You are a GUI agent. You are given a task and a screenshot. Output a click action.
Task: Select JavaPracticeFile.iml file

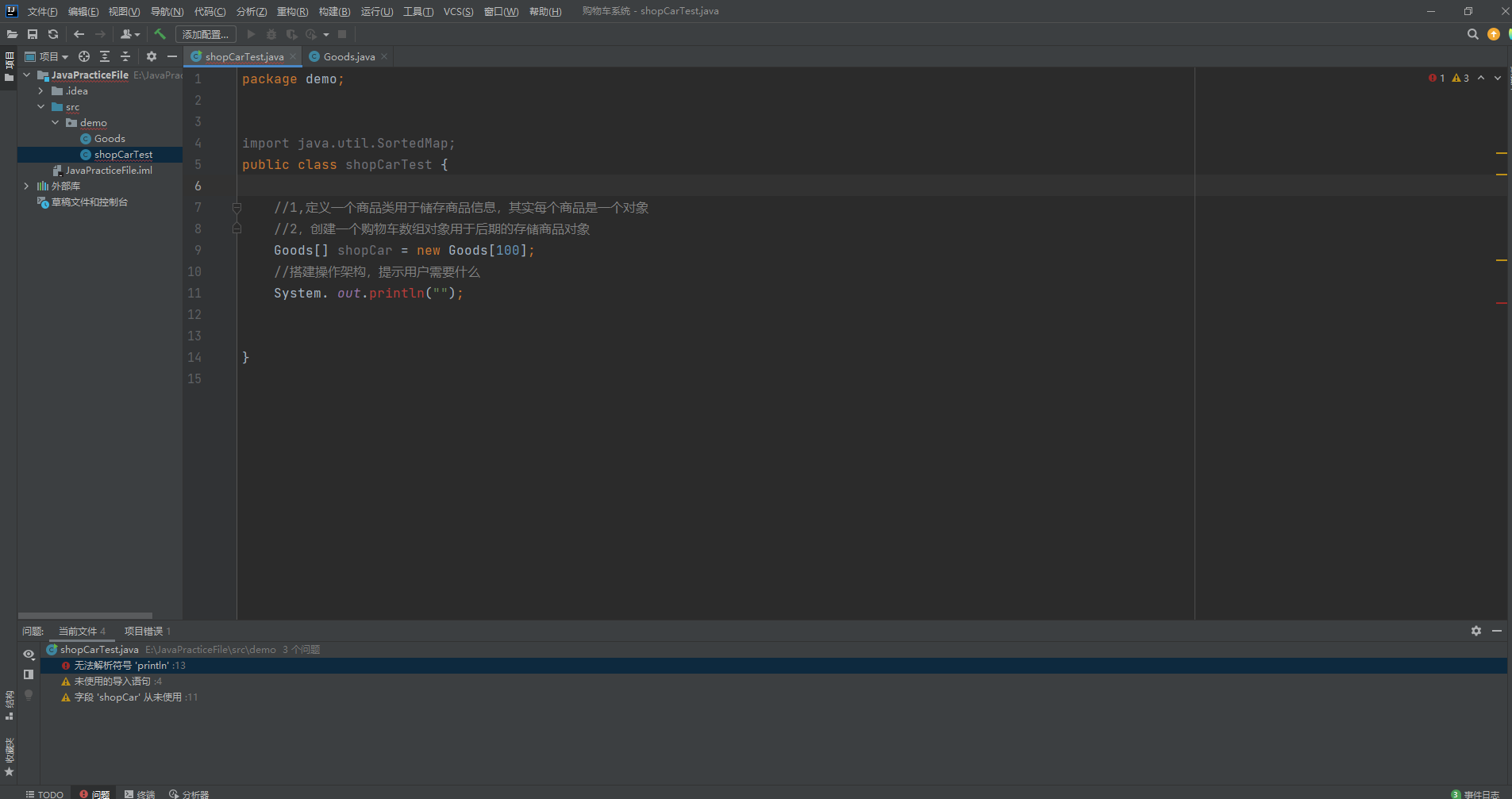[x=102, y=171]
